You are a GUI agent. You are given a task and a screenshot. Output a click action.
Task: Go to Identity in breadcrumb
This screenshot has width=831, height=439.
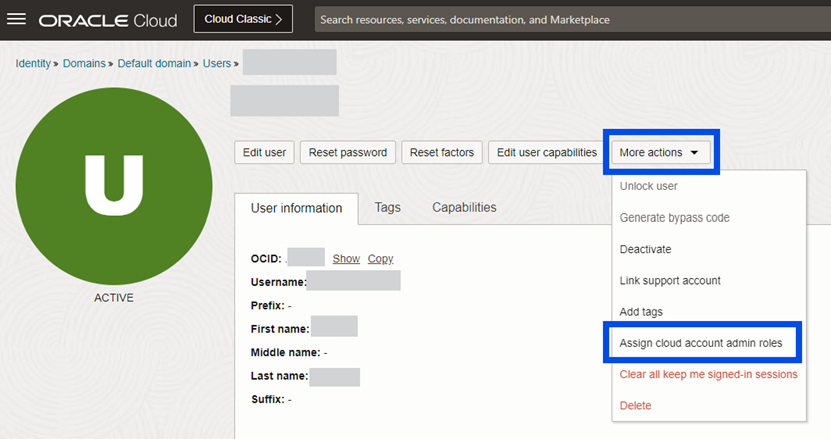click(32, 64)
